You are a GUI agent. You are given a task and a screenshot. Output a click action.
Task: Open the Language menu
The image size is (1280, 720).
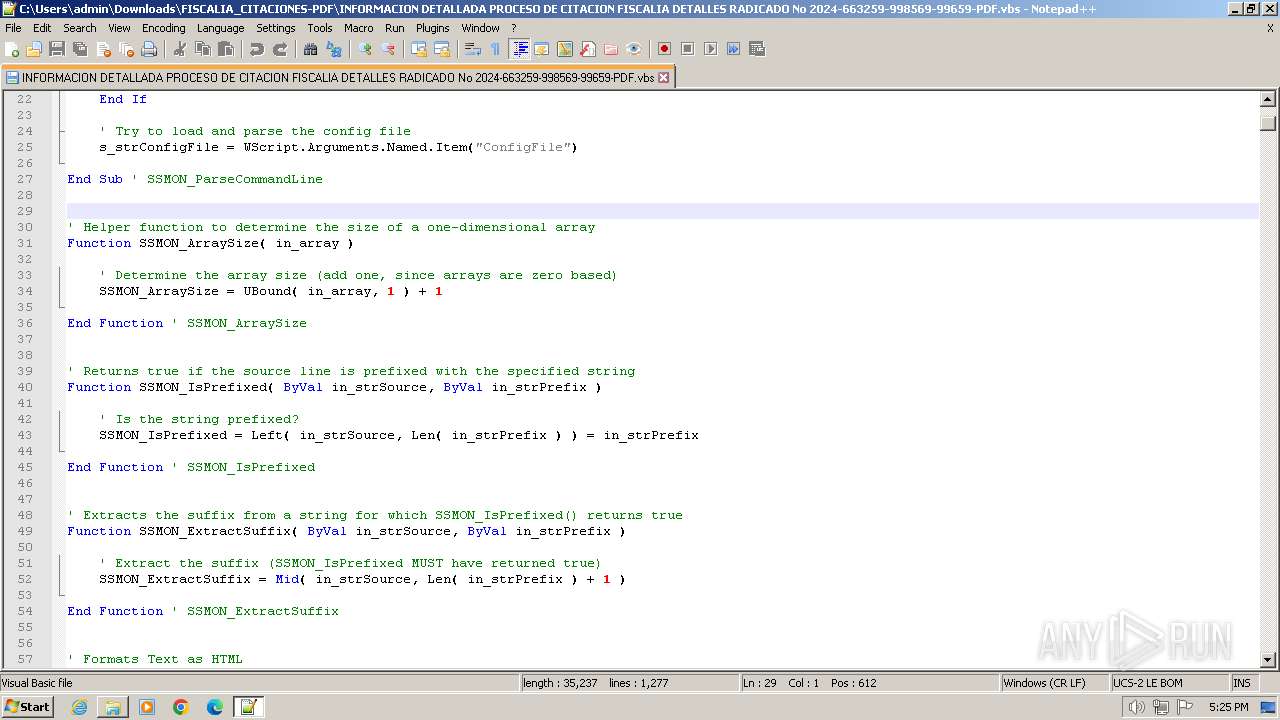click(220, 28)
